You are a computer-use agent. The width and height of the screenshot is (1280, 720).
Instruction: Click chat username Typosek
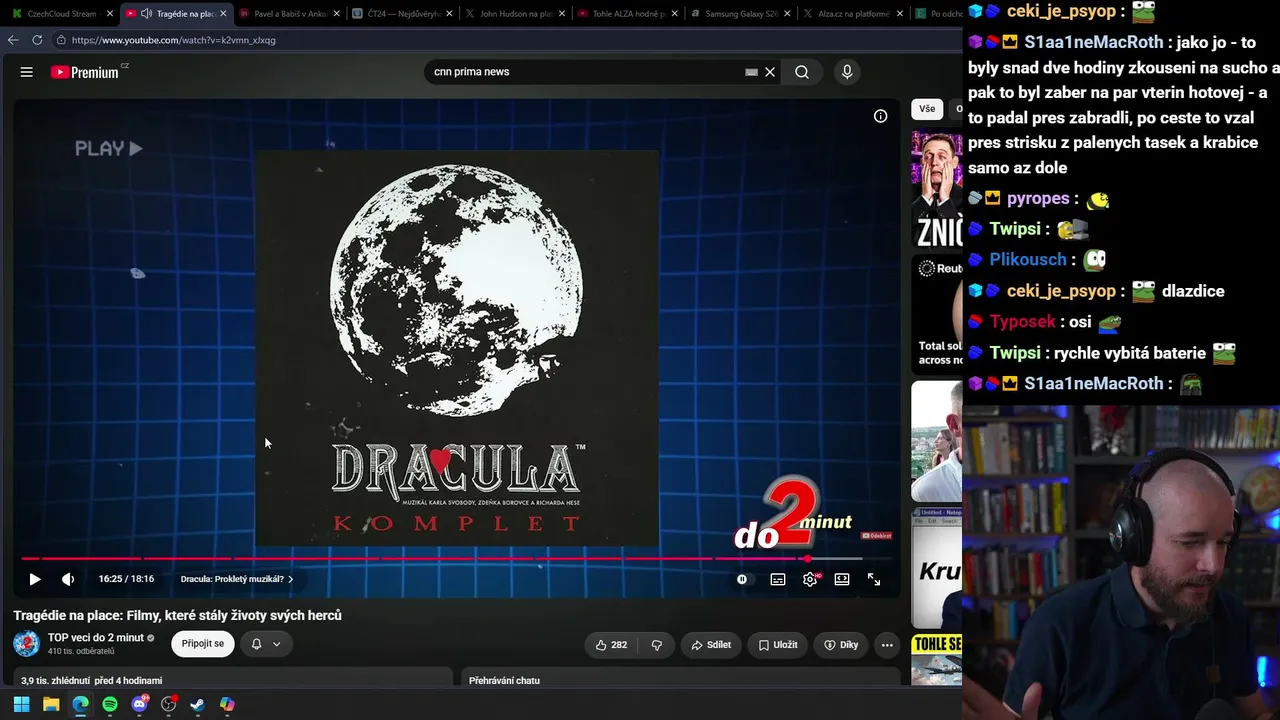1023,321
